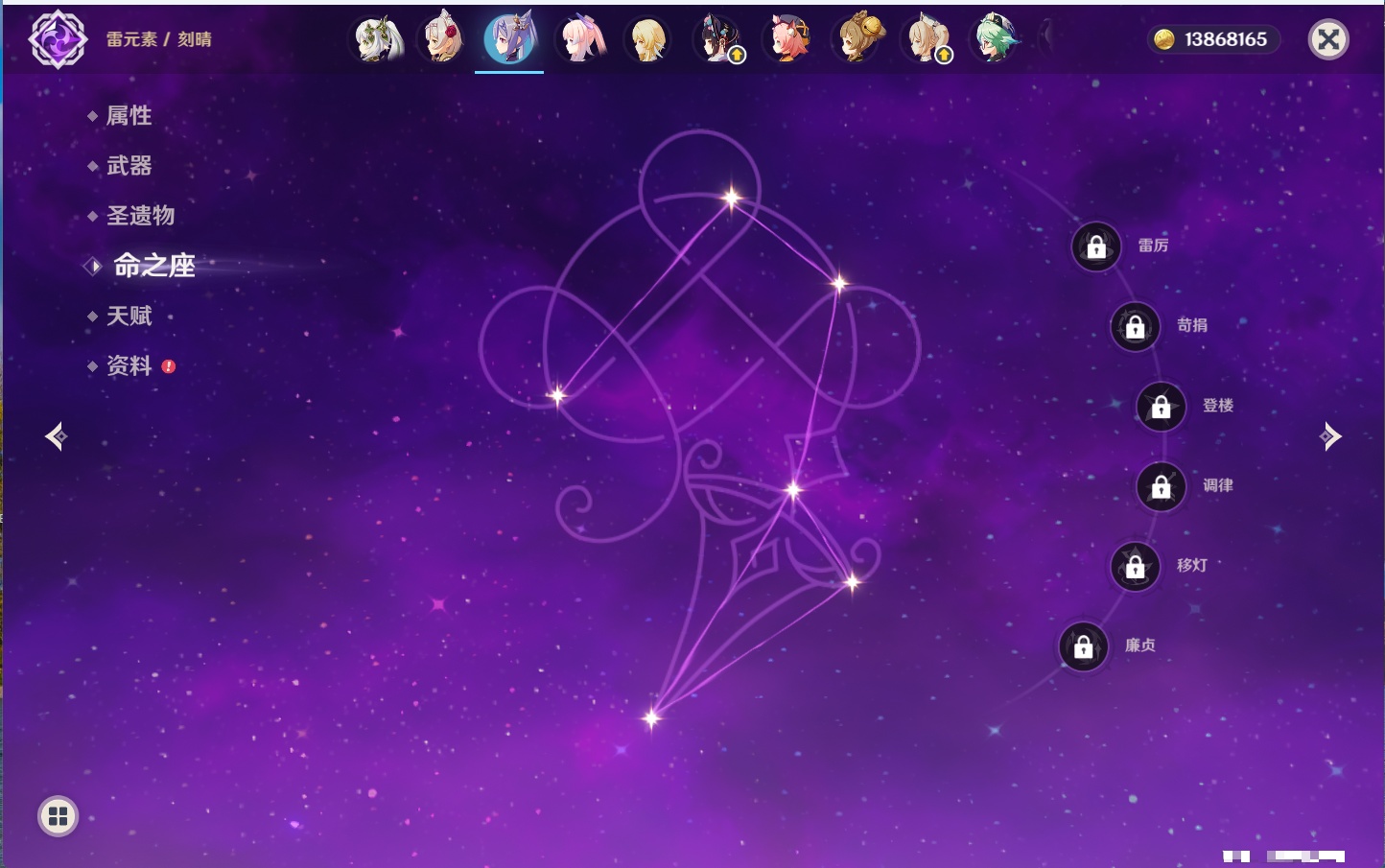Viewport: 1385px width, 868px height.
Task: Click the 雷元素 / 刻晴 title text
Action: (159, 39)
